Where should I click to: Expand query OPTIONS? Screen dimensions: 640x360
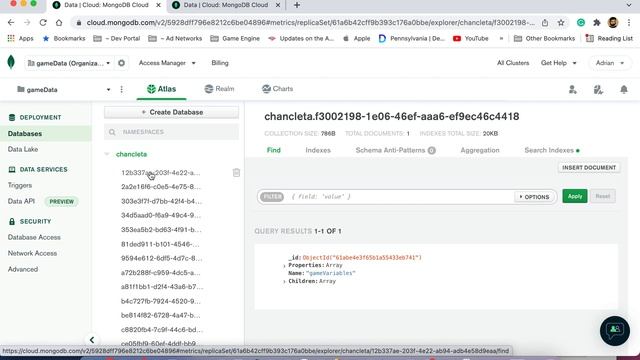pyautogui.click(x=534, y=197)
